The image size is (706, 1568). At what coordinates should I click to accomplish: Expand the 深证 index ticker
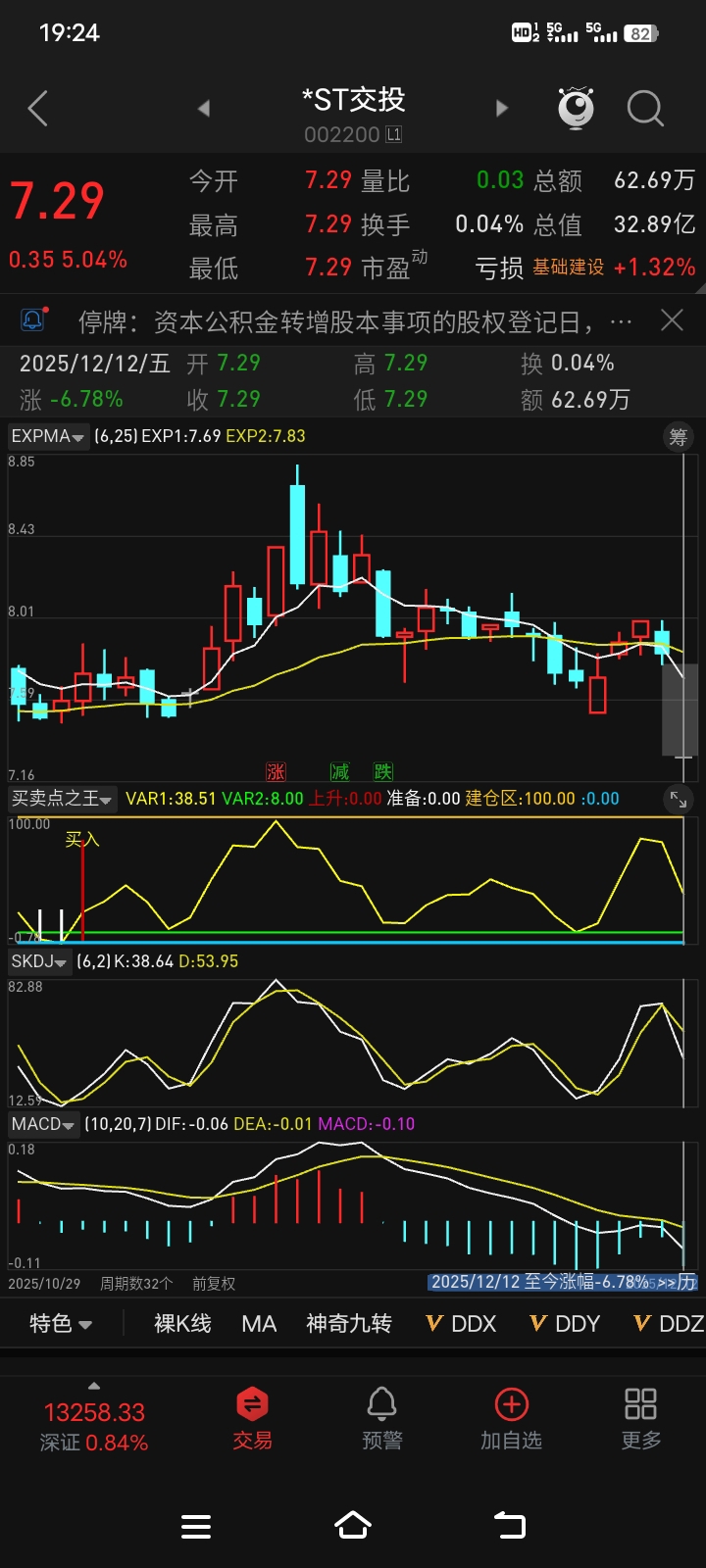tap(94, 1385)
